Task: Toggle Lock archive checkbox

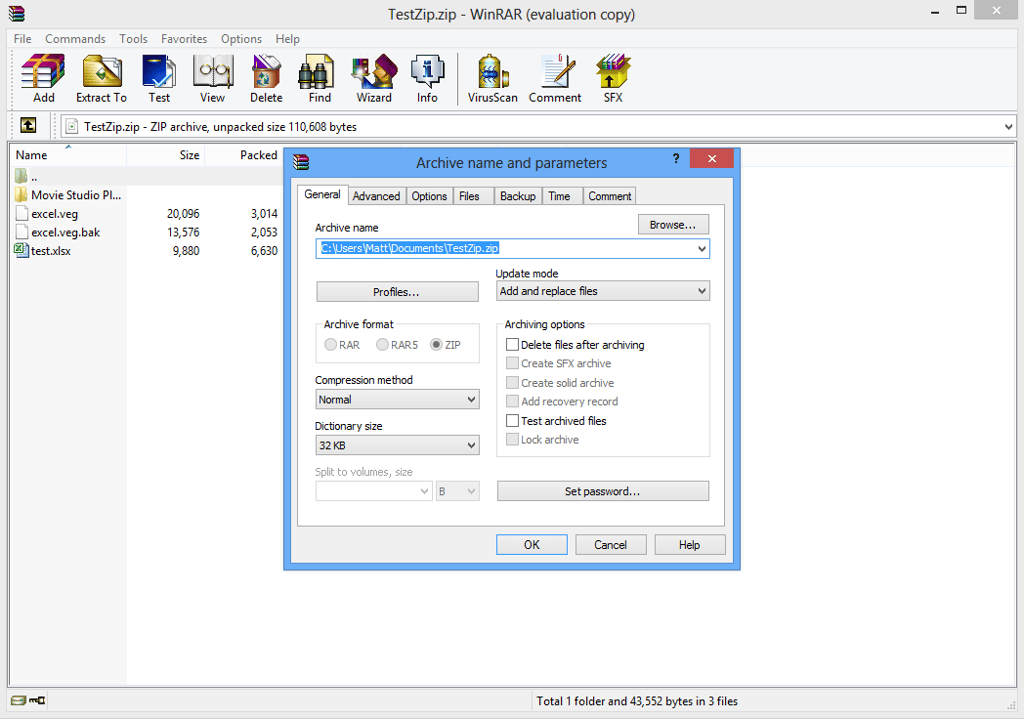Action: 513,439
